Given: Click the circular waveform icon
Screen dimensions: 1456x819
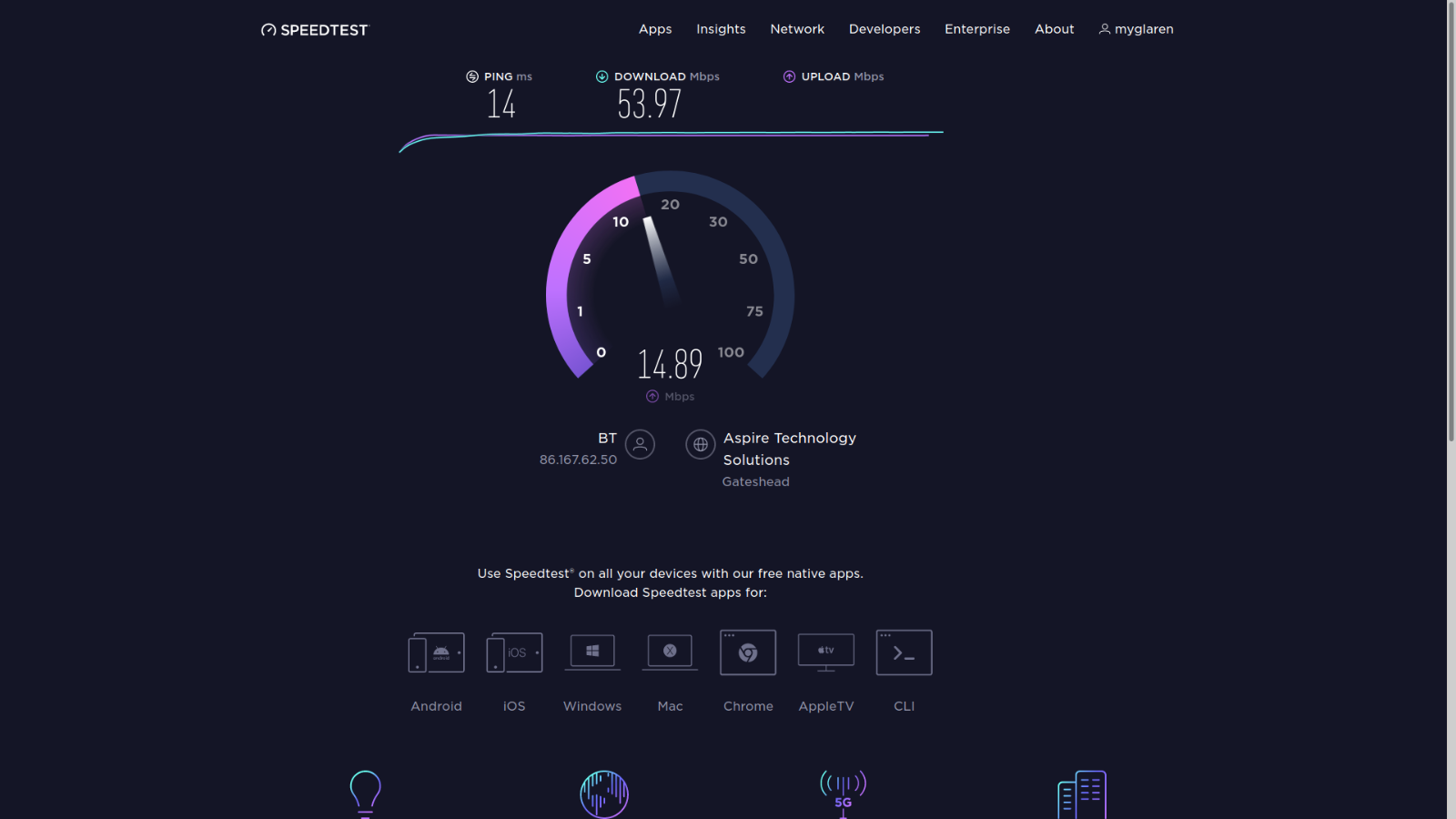Looking at the screenshot, I should pos(604,794).
